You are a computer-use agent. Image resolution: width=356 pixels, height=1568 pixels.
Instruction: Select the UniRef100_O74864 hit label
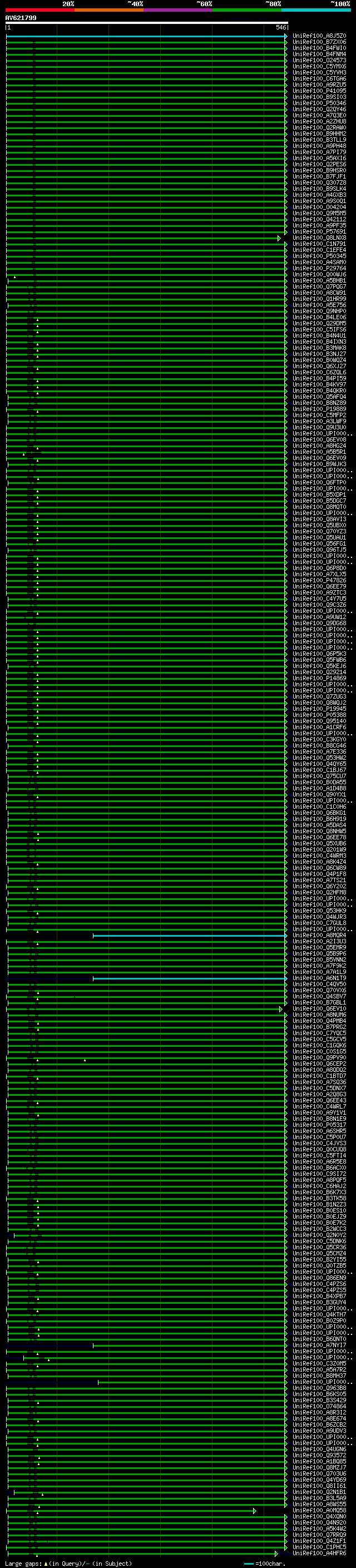point(319,1407)
